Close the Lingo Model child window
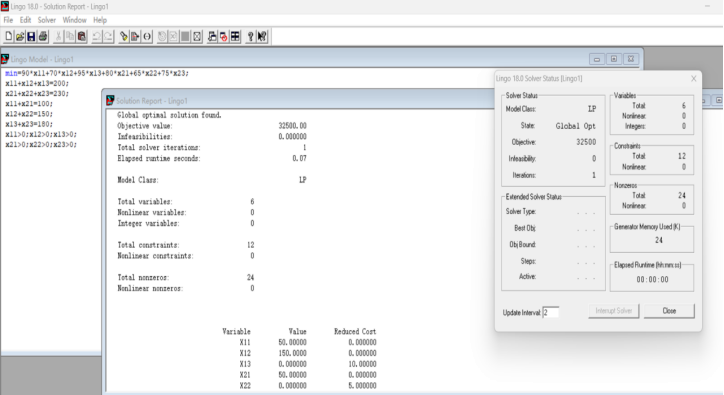724x395 pixels. click(631, 59)
